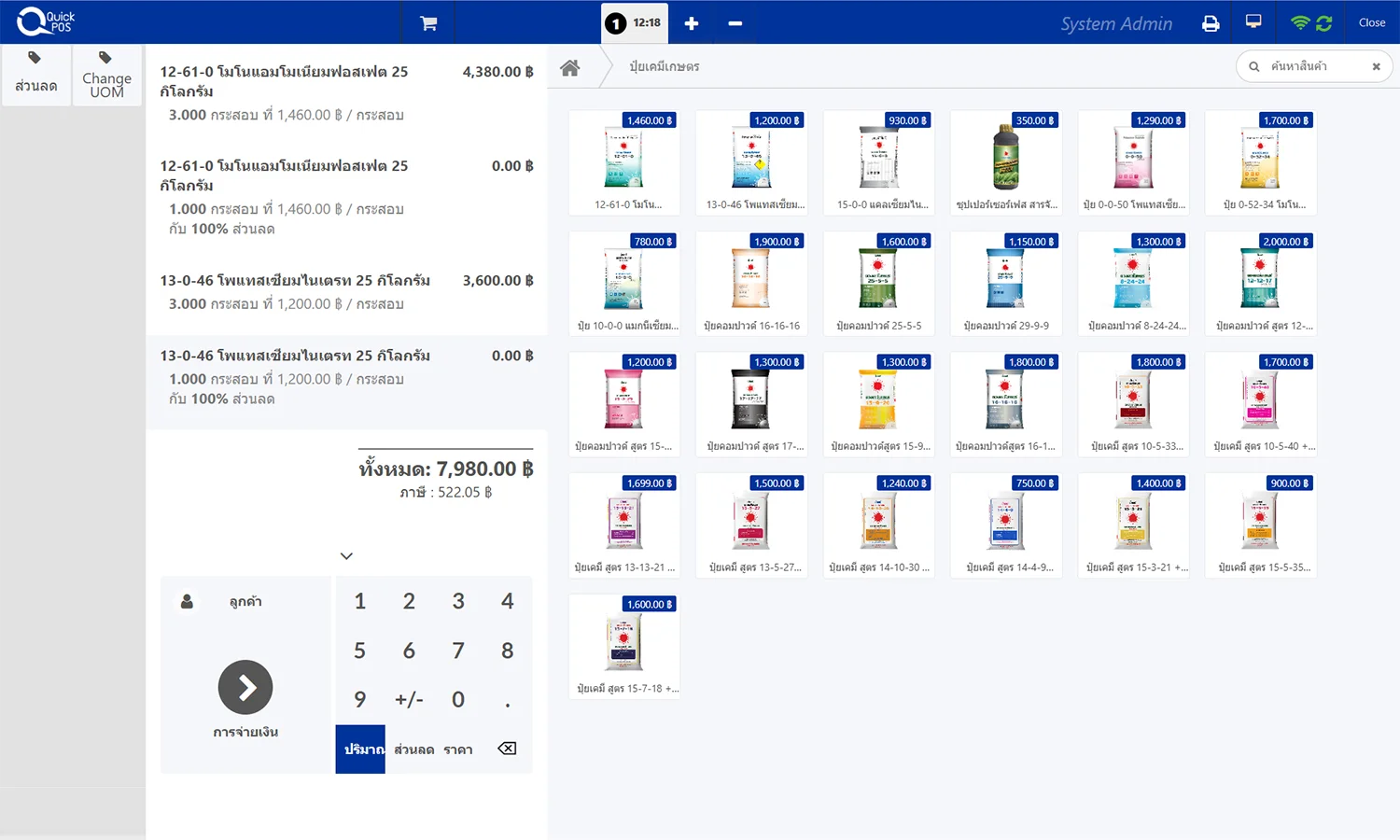This screenshot has height=840, width=1400.
Task: Collapse the order summary with the chevron
Action: [346, 555]
